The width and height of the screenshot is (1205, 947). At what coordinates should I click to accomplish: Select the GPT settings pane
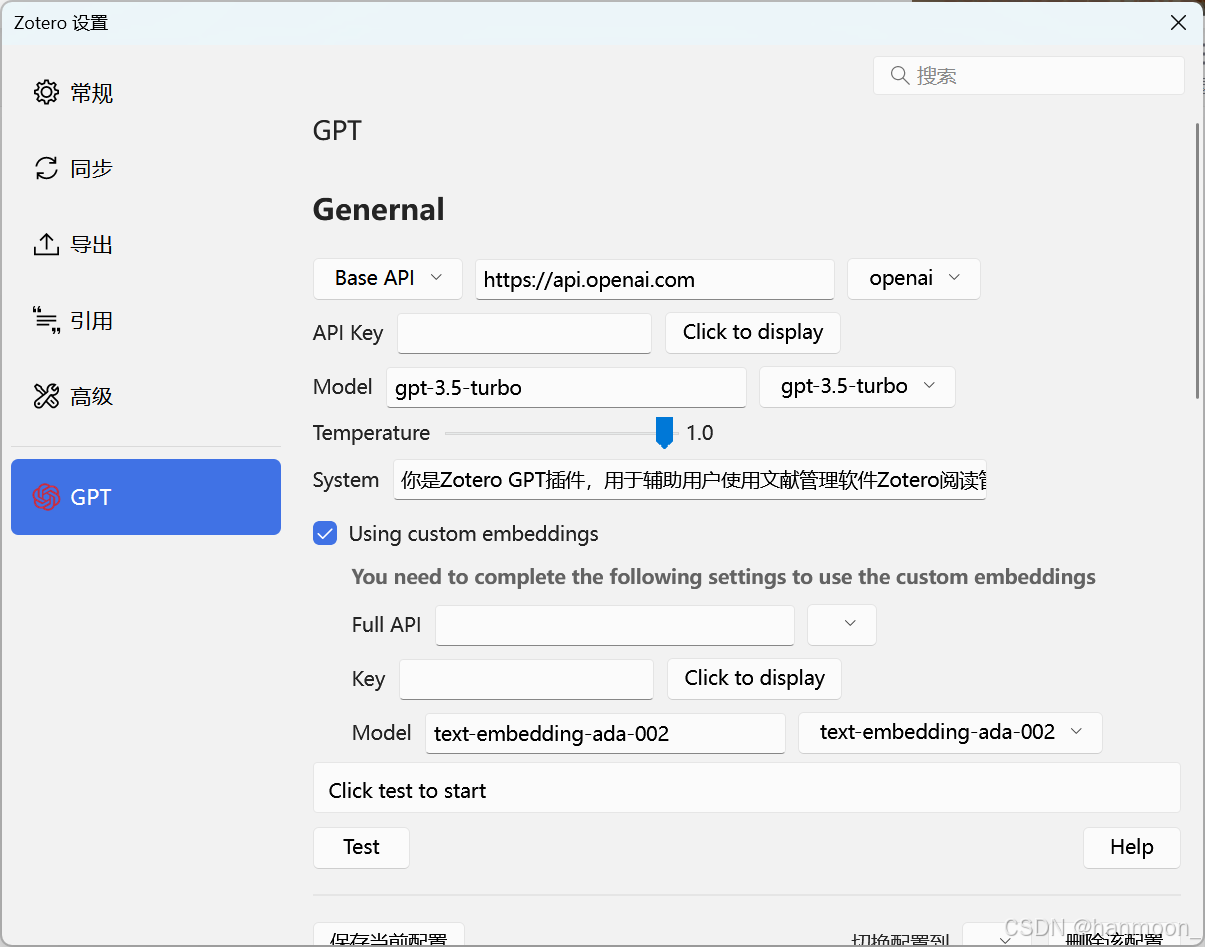point(146,497)
